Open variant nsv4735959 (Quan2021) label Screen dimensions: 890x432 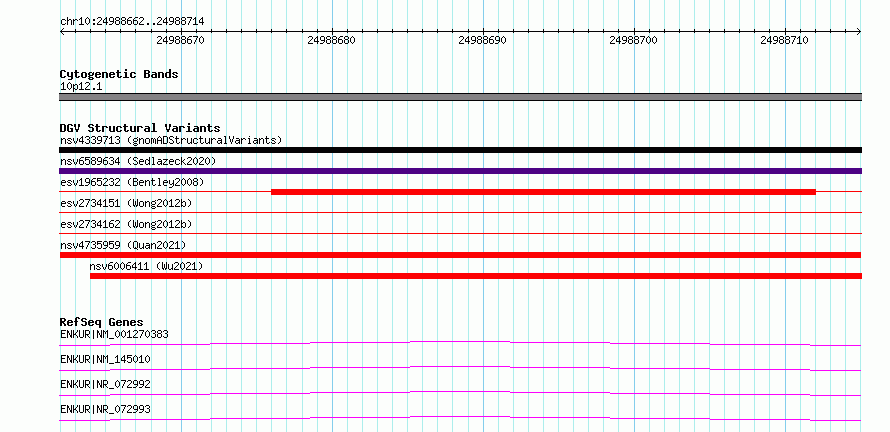(123, 245)
